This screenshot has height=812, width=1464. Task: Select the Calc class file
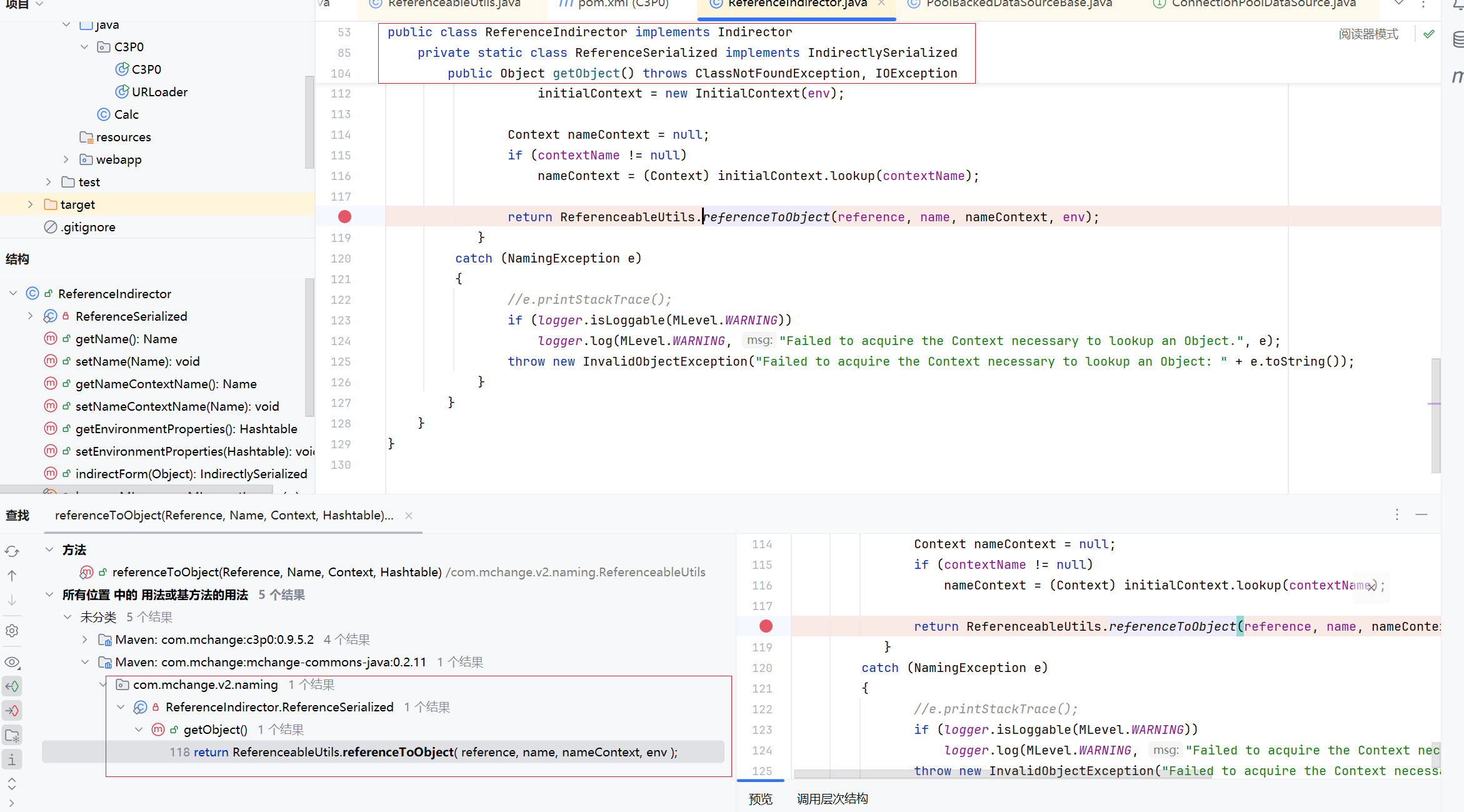tap(118, 114)
